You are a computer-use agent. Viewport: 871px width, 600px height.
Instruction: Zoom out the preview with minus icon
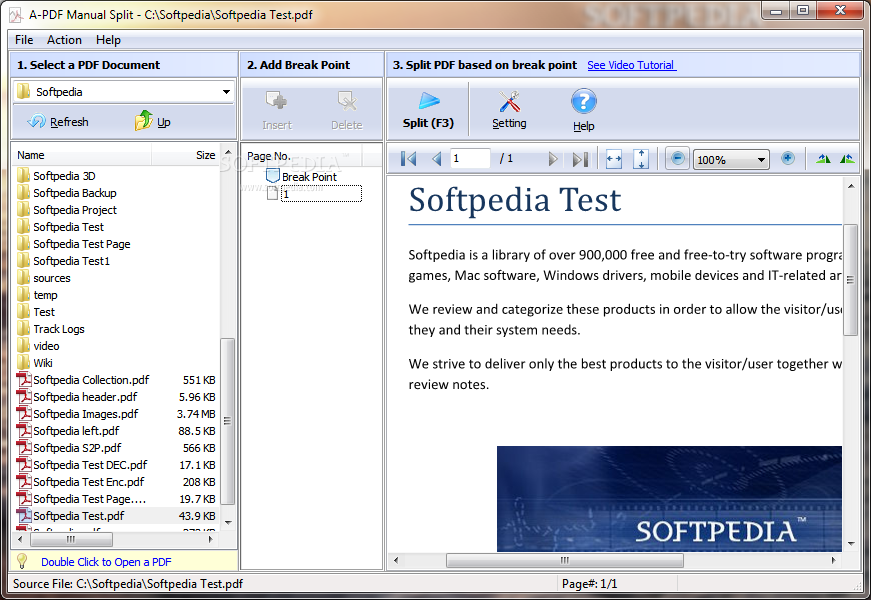677,159
